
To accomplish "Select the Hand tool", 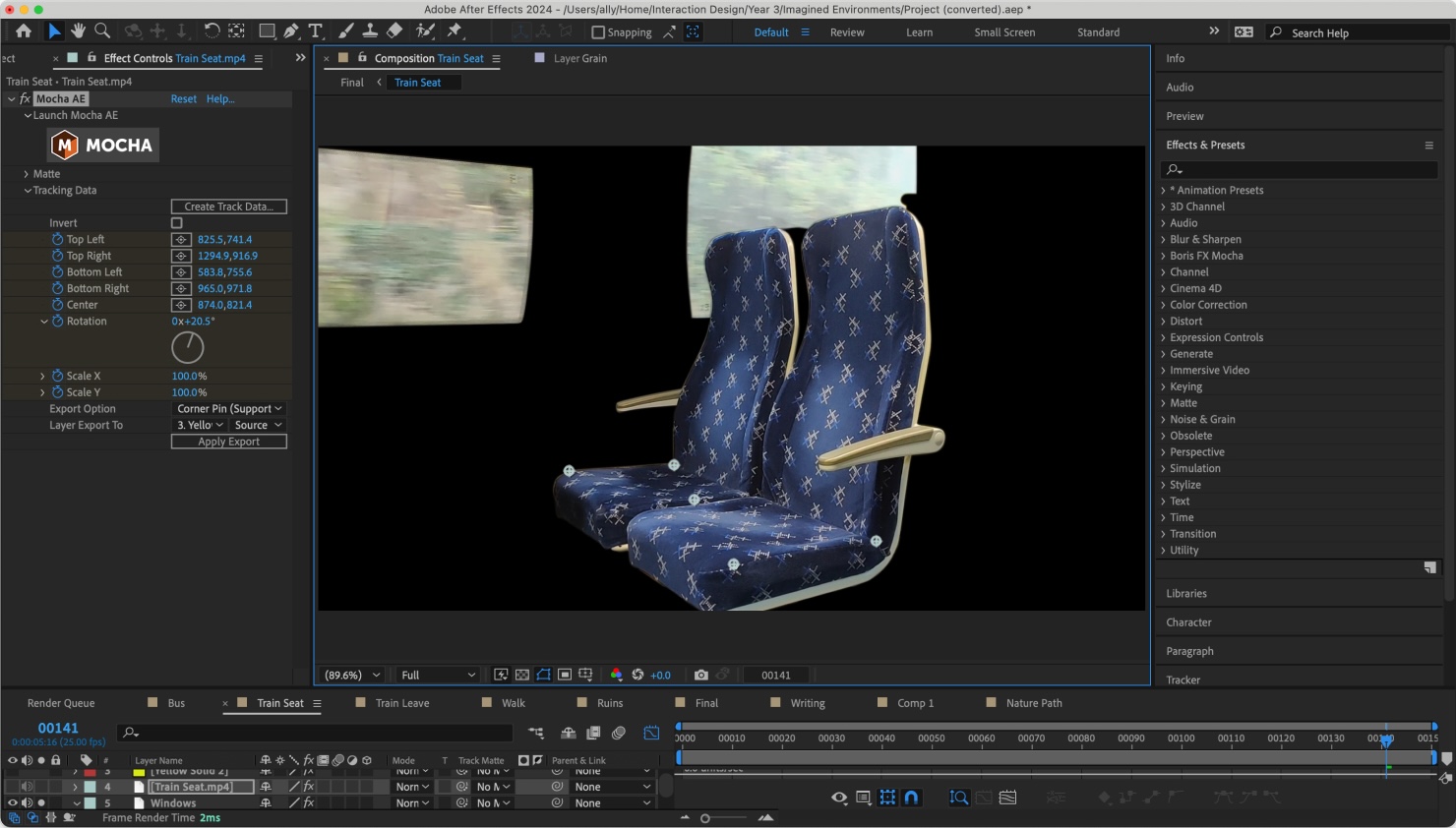I will point(78,31).
